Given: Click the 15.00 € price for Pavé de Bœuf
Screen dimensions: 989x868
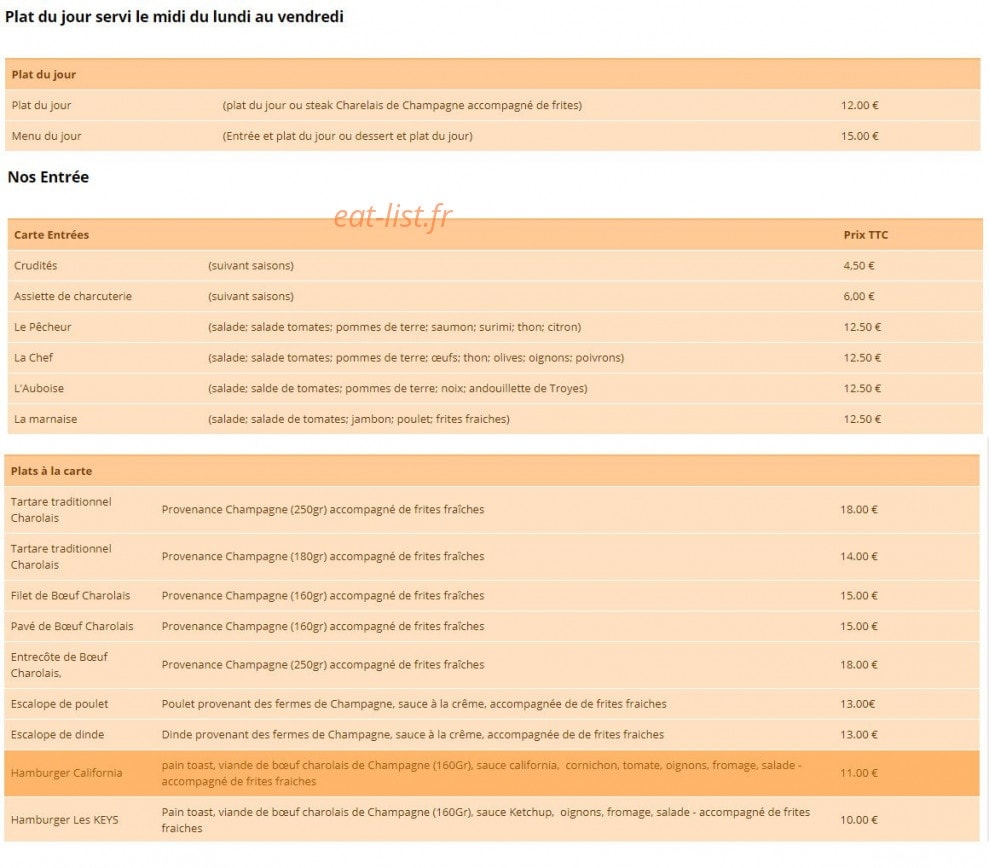Looking at the screenshot, I should pyautogui.click(x=858, y=626).
